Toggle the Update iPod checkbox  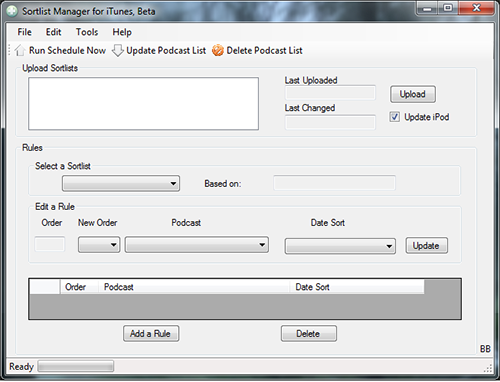(395, 117)
